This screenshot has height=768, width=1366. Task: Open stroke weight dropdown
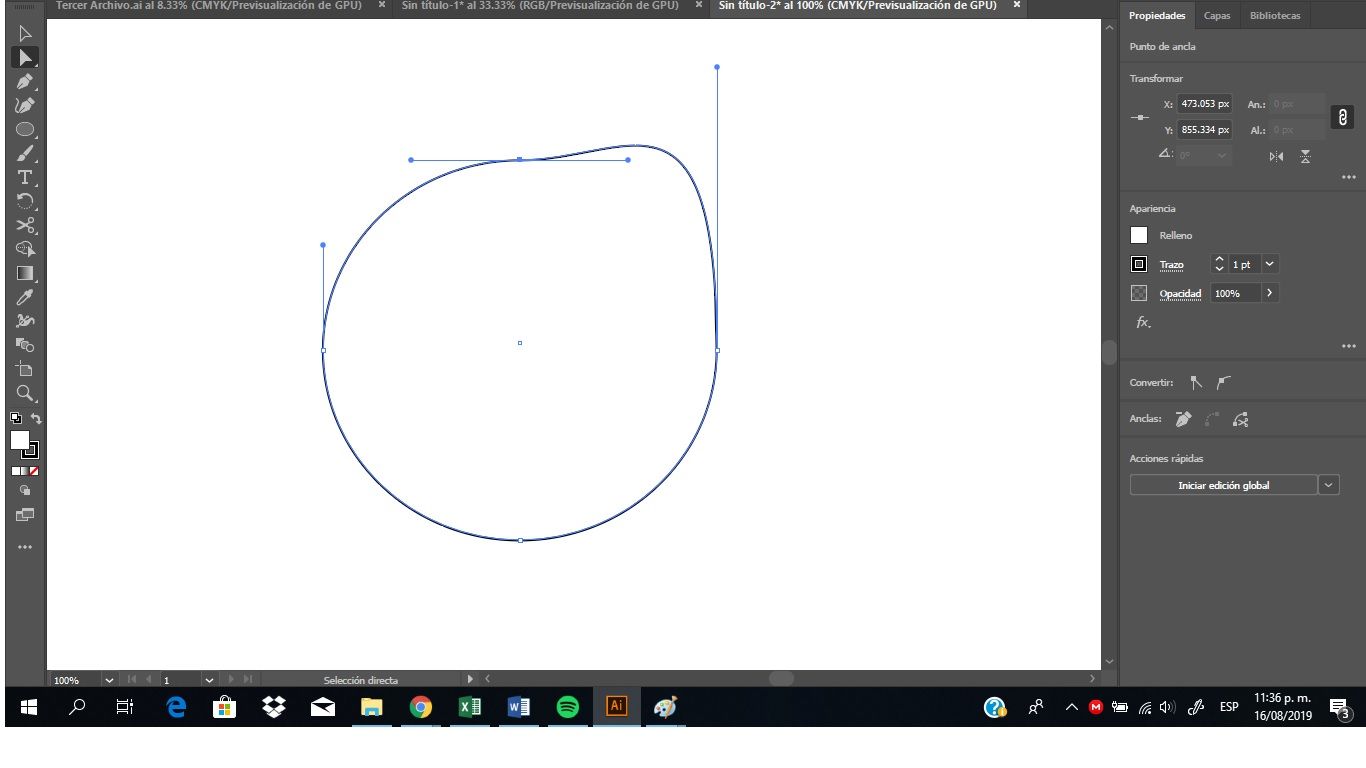point(1270,264)
